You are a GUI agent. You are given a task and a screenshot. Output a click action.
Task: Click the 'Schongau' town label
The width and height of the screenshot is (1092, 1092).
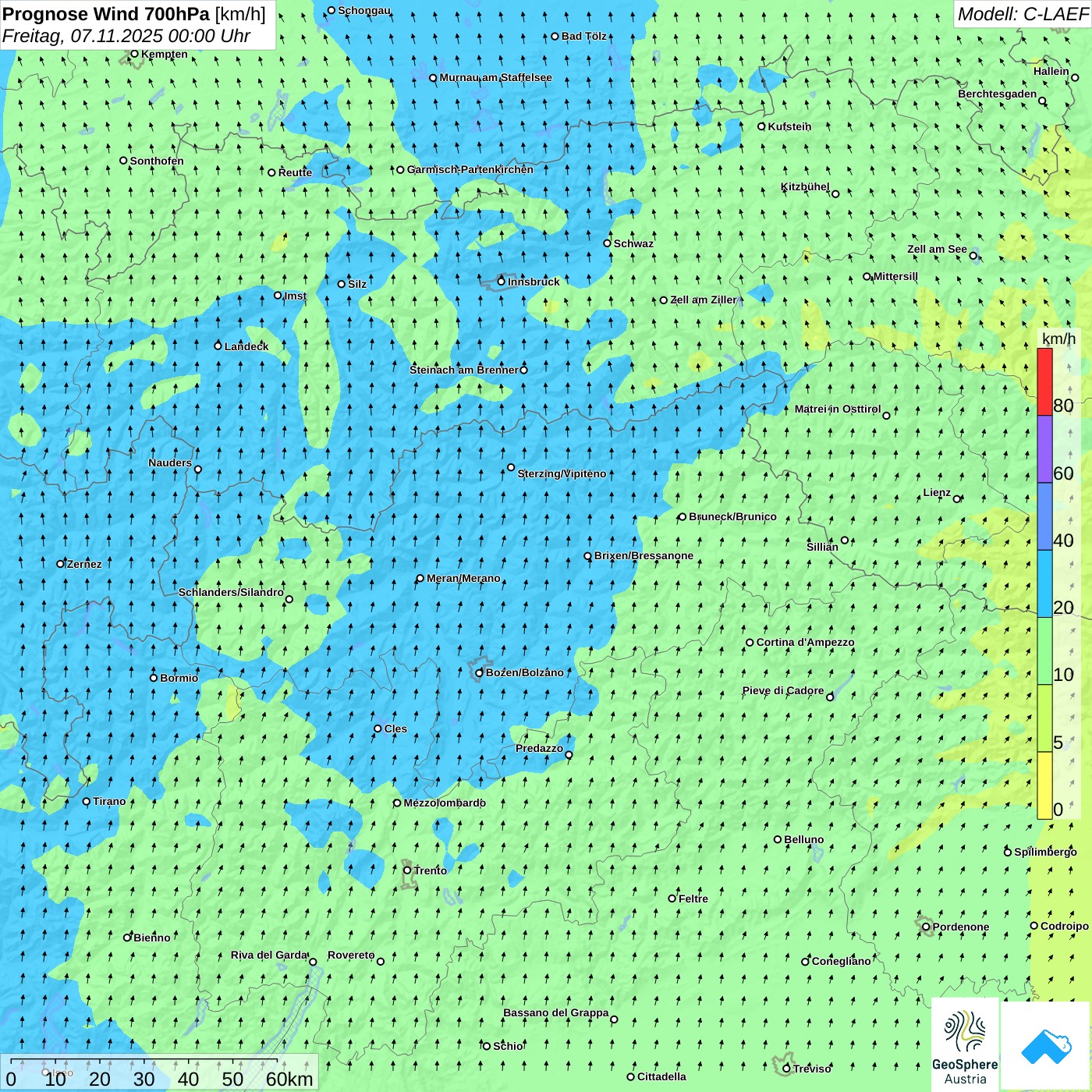coord(364,10)
